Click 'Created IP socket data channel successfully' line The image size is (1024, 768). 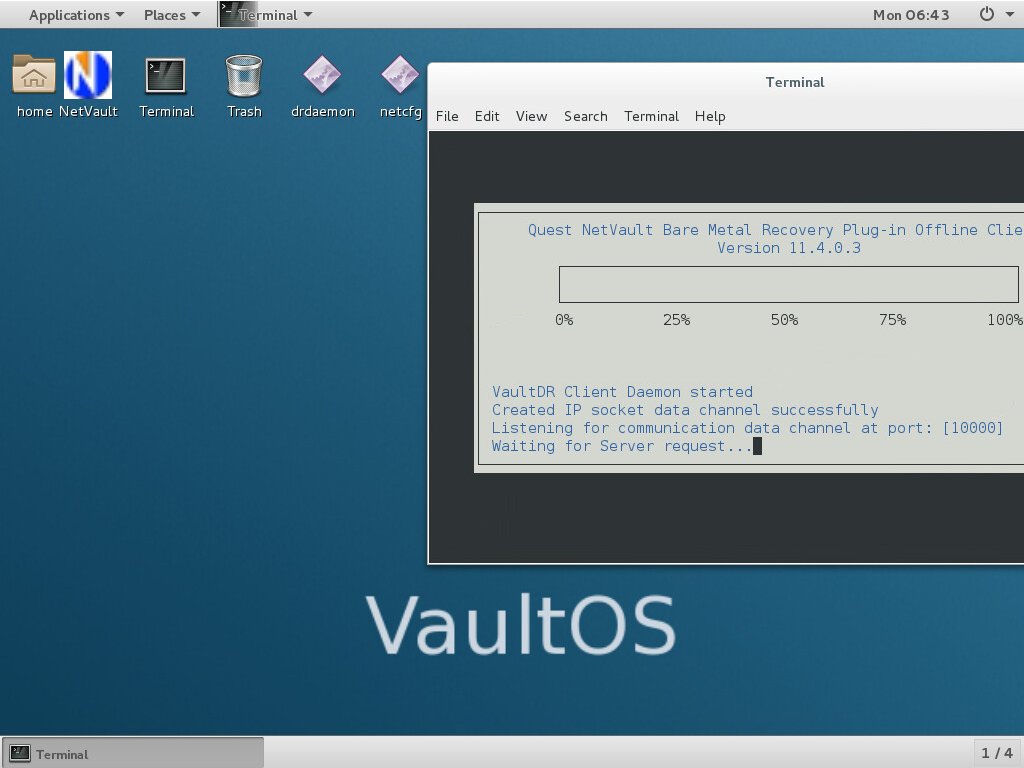[684, 410]
